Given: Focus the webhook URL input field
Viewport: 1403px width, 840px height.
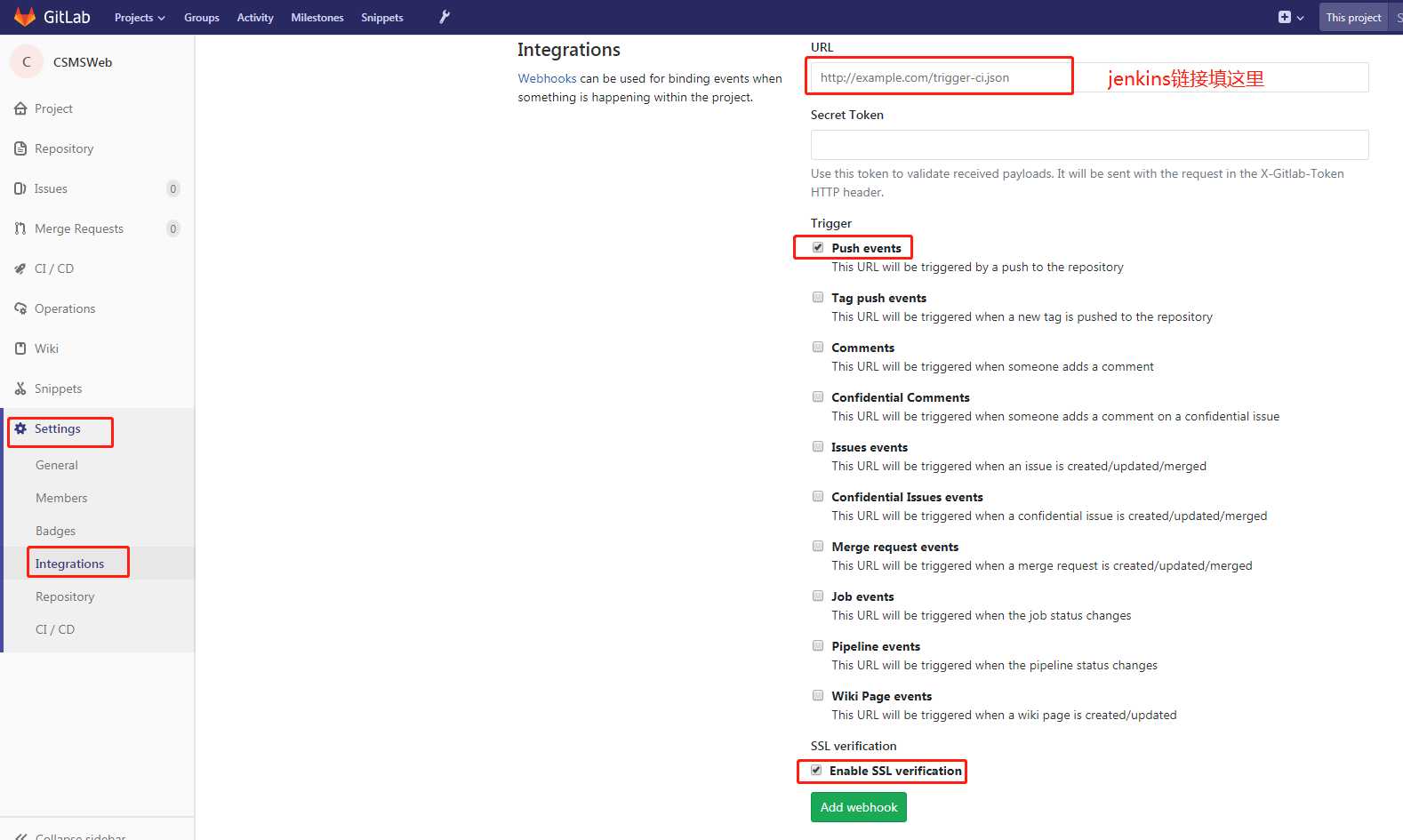Looking at the screenshot, I should pos(1089,77).
